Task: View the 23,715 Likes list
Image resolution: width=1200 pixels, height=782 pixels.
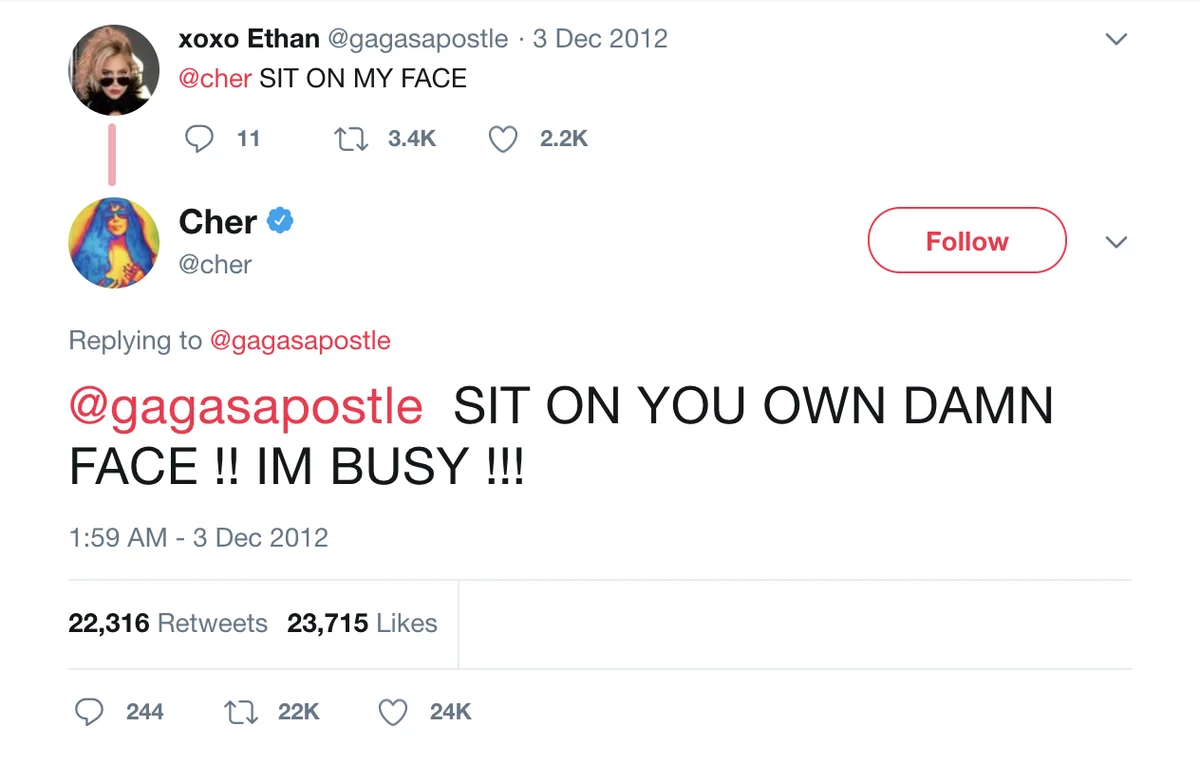Action: pyautogui.click(x=362, y=623)
